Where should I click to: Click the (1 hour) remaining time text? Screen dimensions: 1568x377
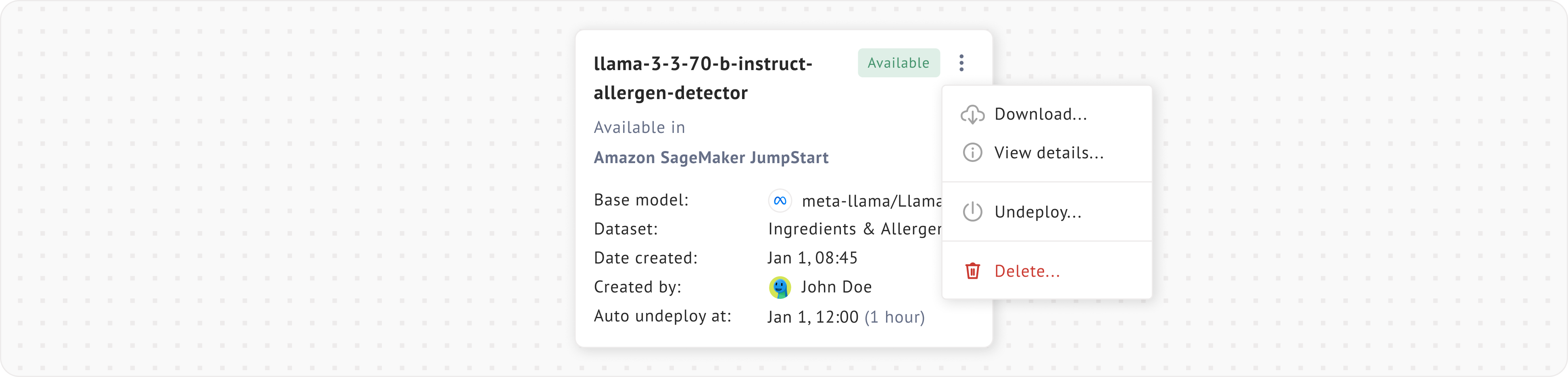click(895, 317)
